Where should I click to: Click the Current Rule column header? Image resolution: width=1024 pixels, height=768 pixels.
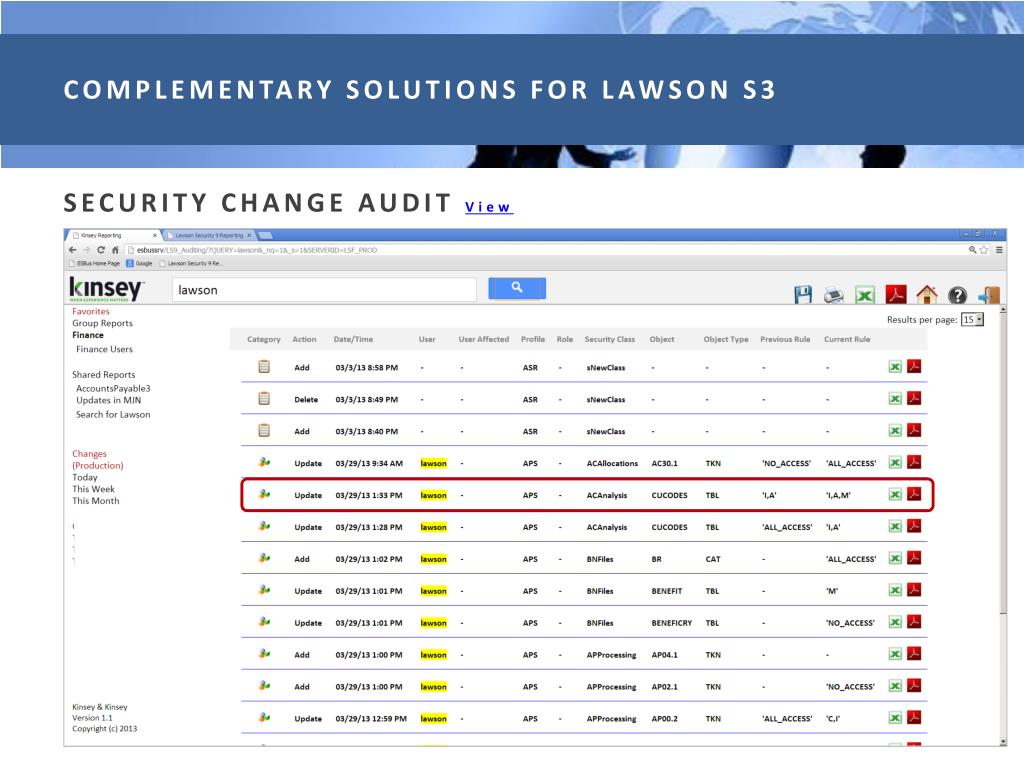click(x=847, y=340)
